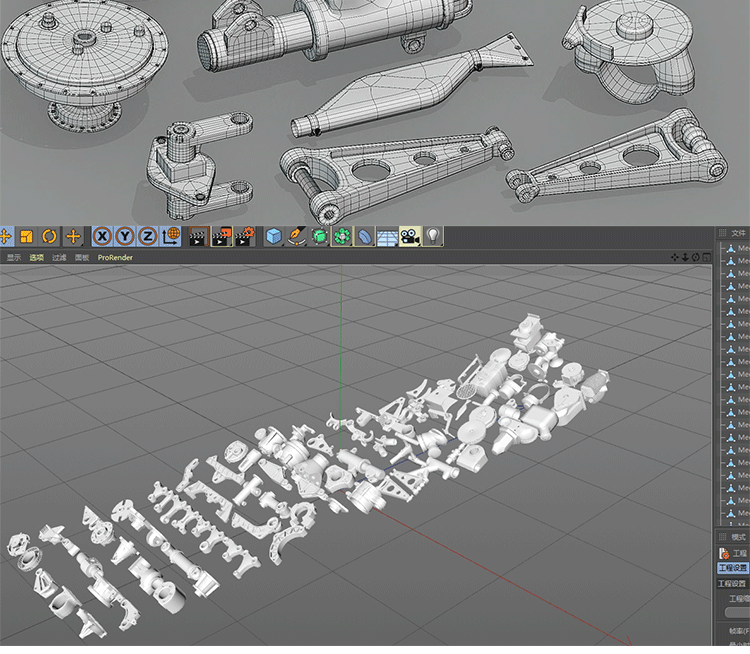Viewport: 750px width, 654px height.
Task: Toggle Z-axis lock
Action: pyautogui.click(x=147, y=237)
